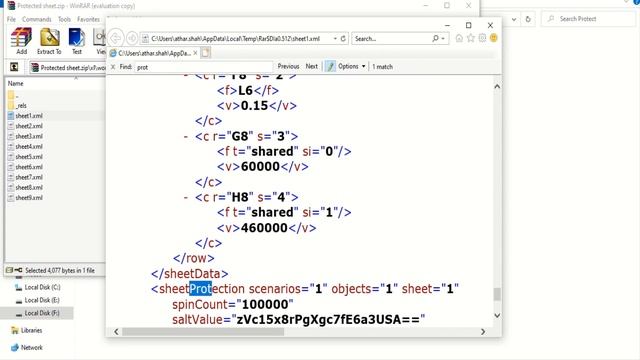This screenshot has width=640, height=360.
Task: Open the IE Tools gear icon
Action: click(x=482, y=38)
